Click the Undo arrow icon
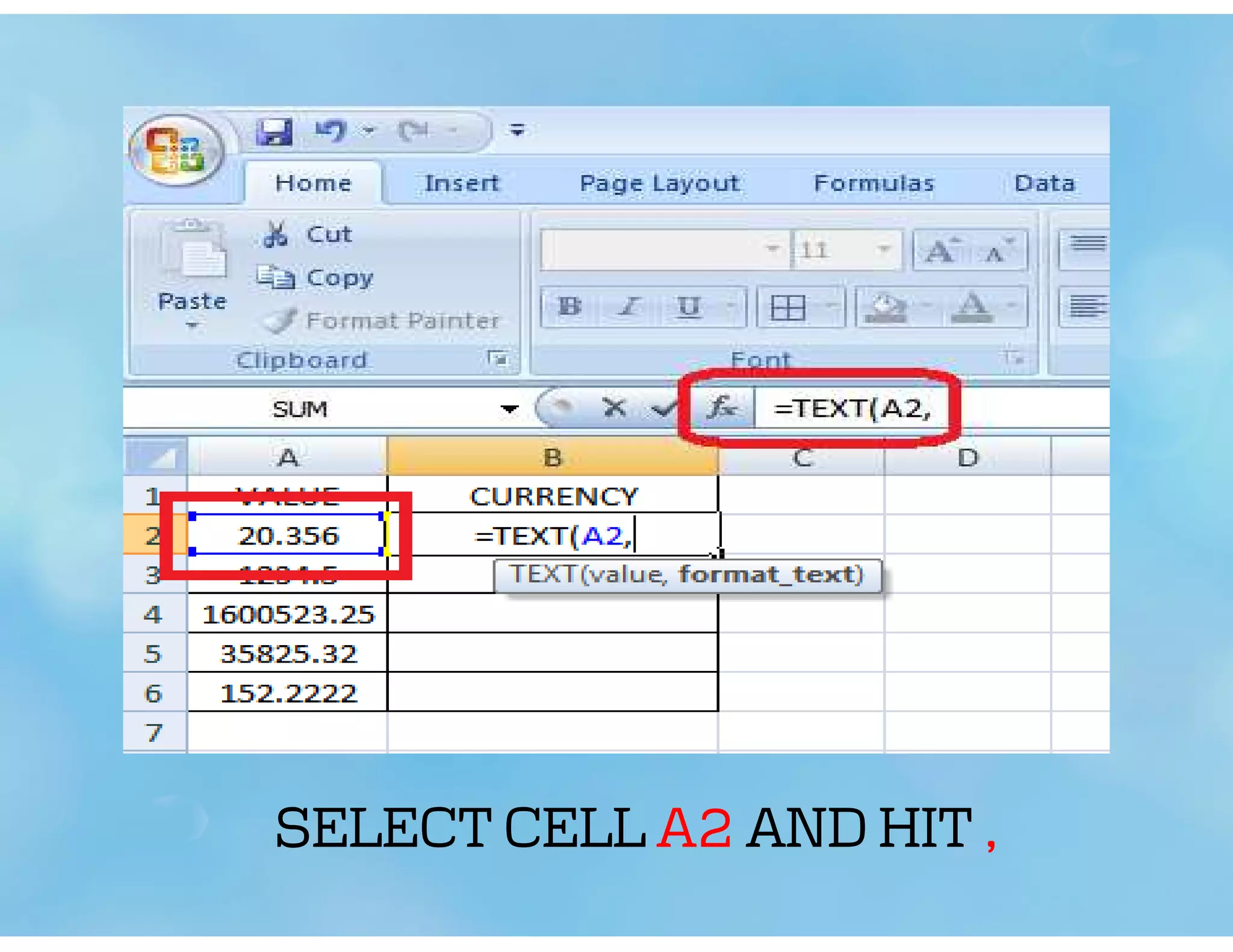This screenshot has height=952, width=1233. pyautogui.click(x=331, y=130)
